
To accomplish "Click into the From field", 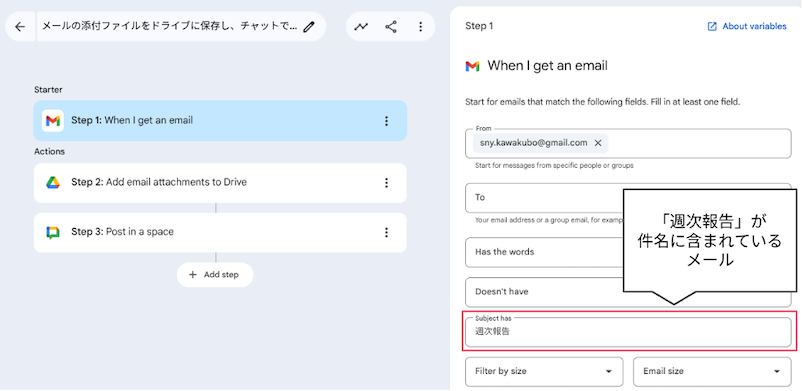I will pyautogui.click(x=628, y=143).
